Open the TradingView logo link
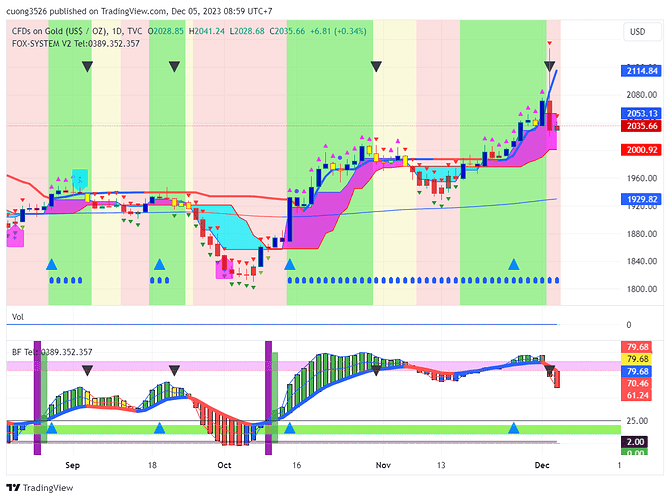The image size is (671, 500). pos(40,488)
